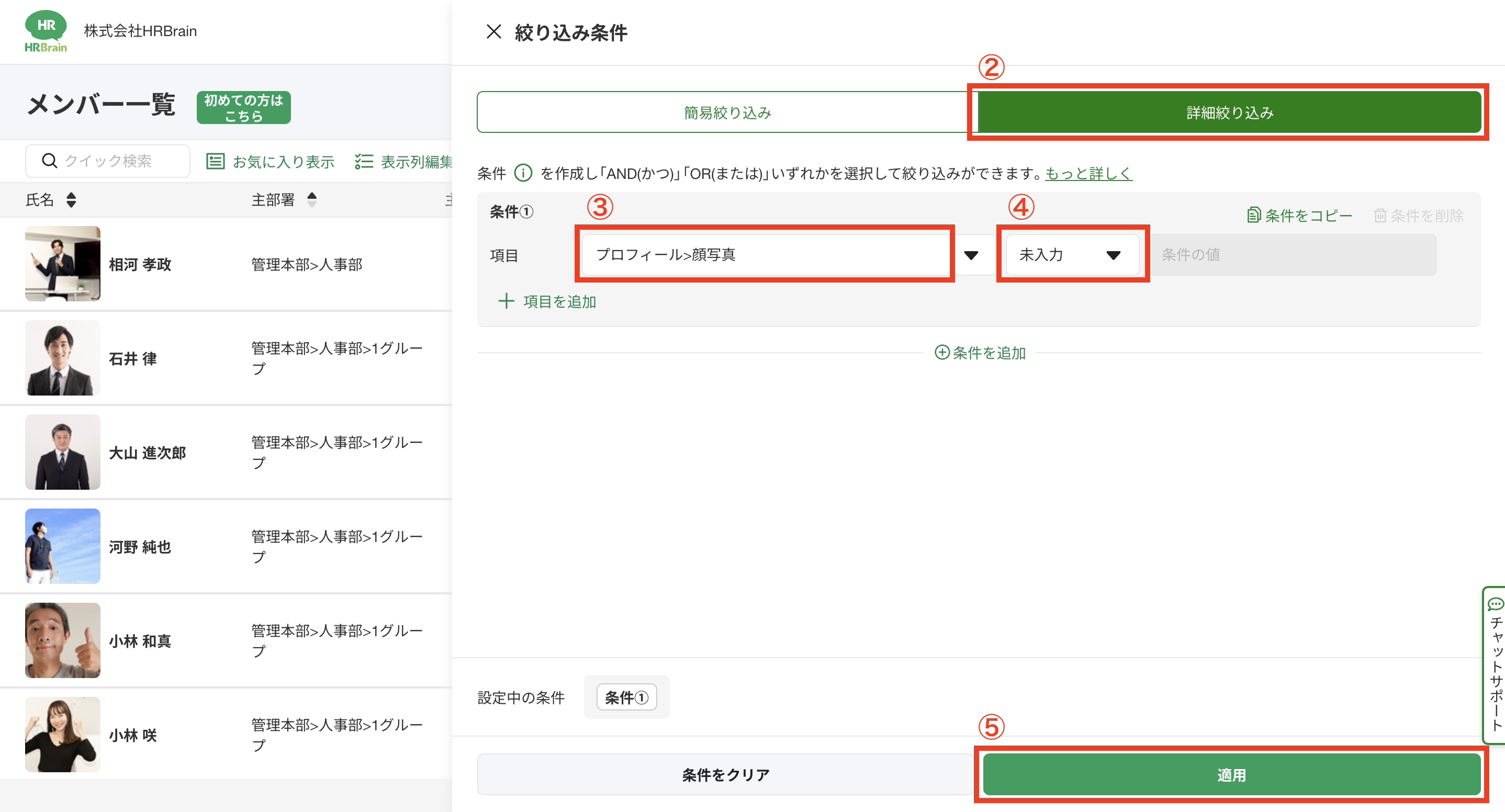Expand the プロフィール>顔写真 item dropdown arrow
Image resolution: width=1505 pixels, height=812 pixels.
971,255
